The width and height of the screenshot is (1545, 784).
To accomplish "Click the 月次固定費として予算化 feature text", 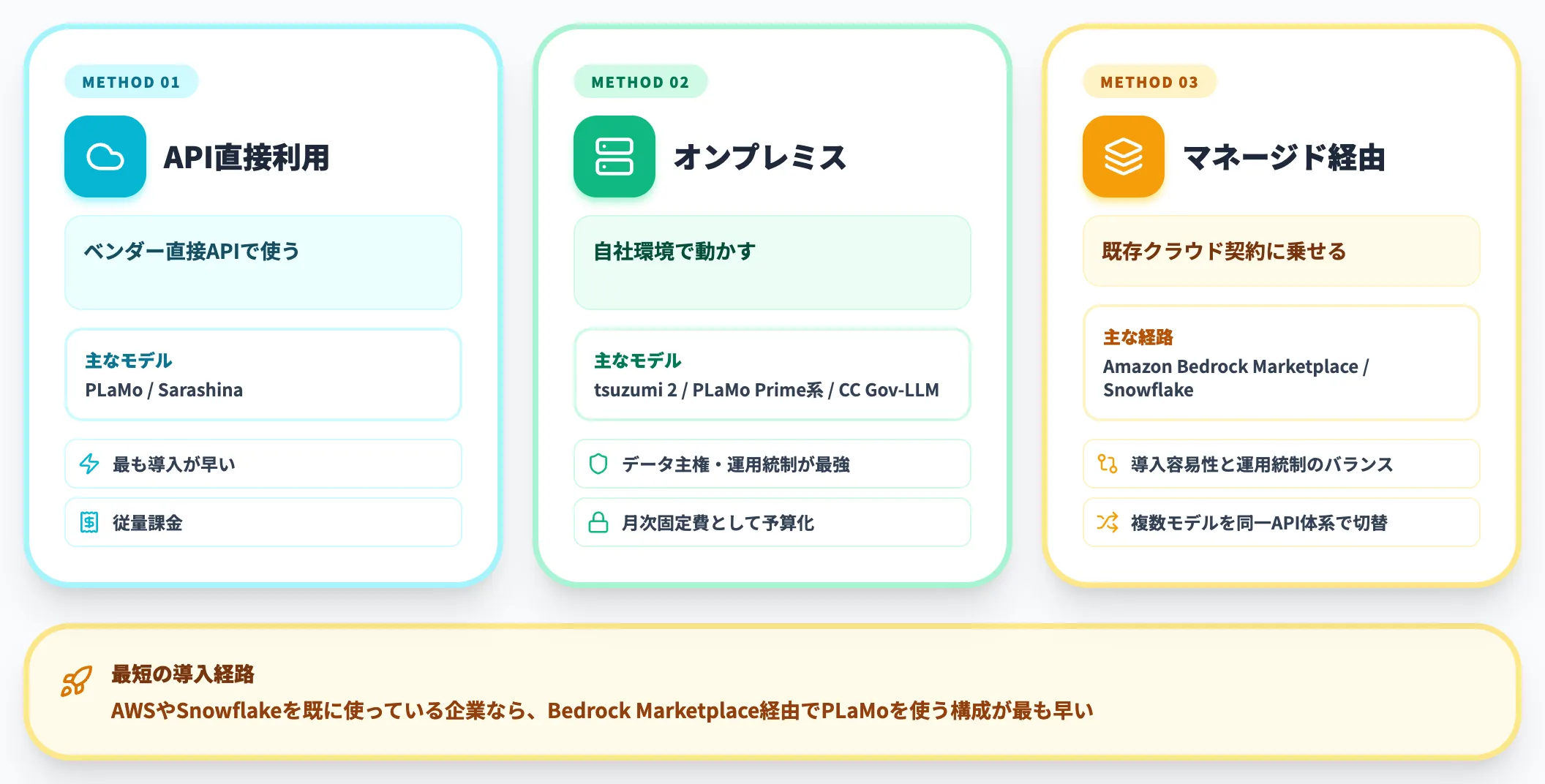I will (718, 523).
